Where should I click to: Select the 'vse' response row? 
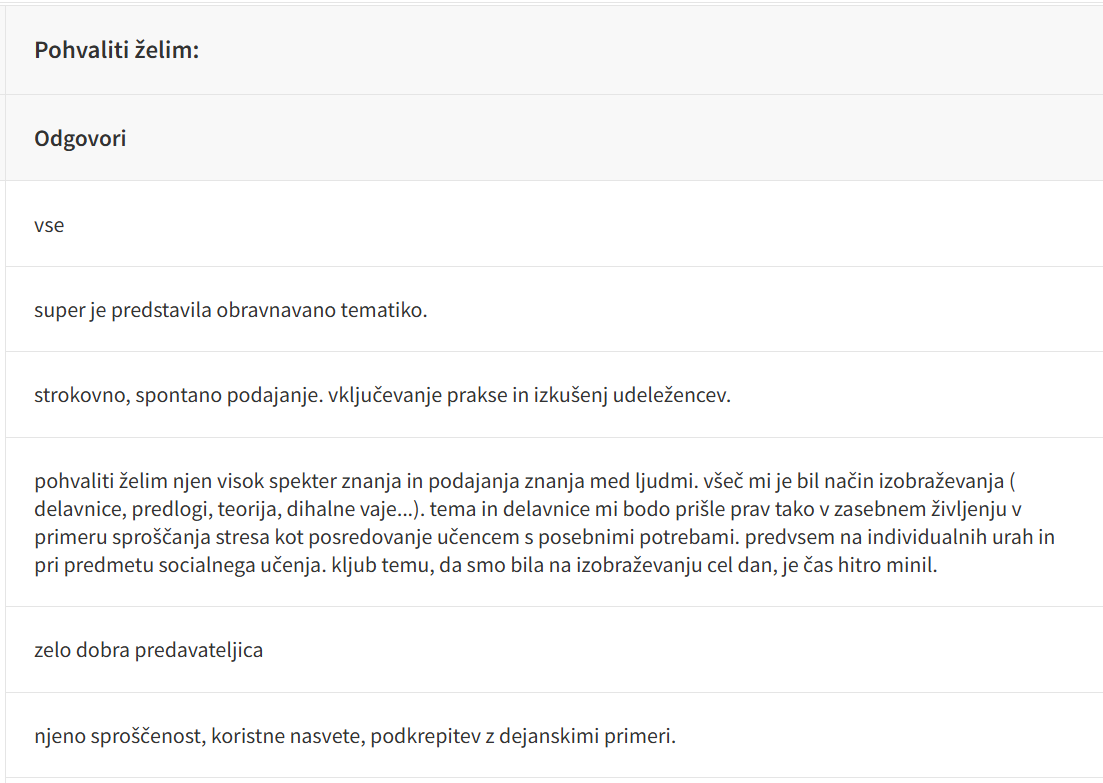tap(49, 225)
